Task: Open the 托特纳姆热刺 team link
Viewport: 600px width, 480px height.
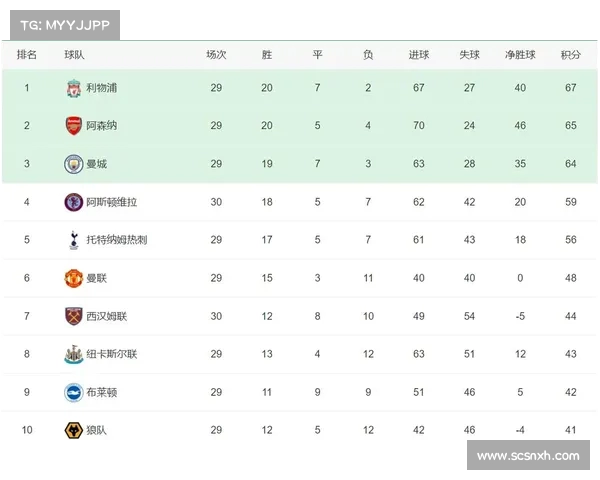Action: pyautogui.click(x=117, y=240)
